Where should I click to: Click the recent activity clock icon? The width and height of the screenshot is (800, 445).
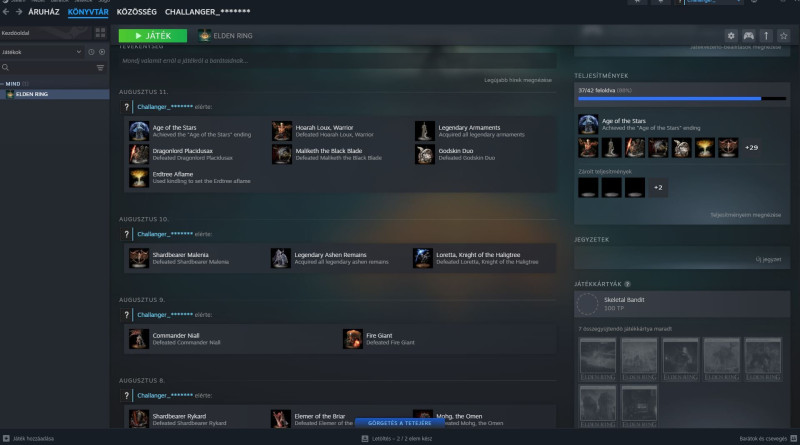91,52
